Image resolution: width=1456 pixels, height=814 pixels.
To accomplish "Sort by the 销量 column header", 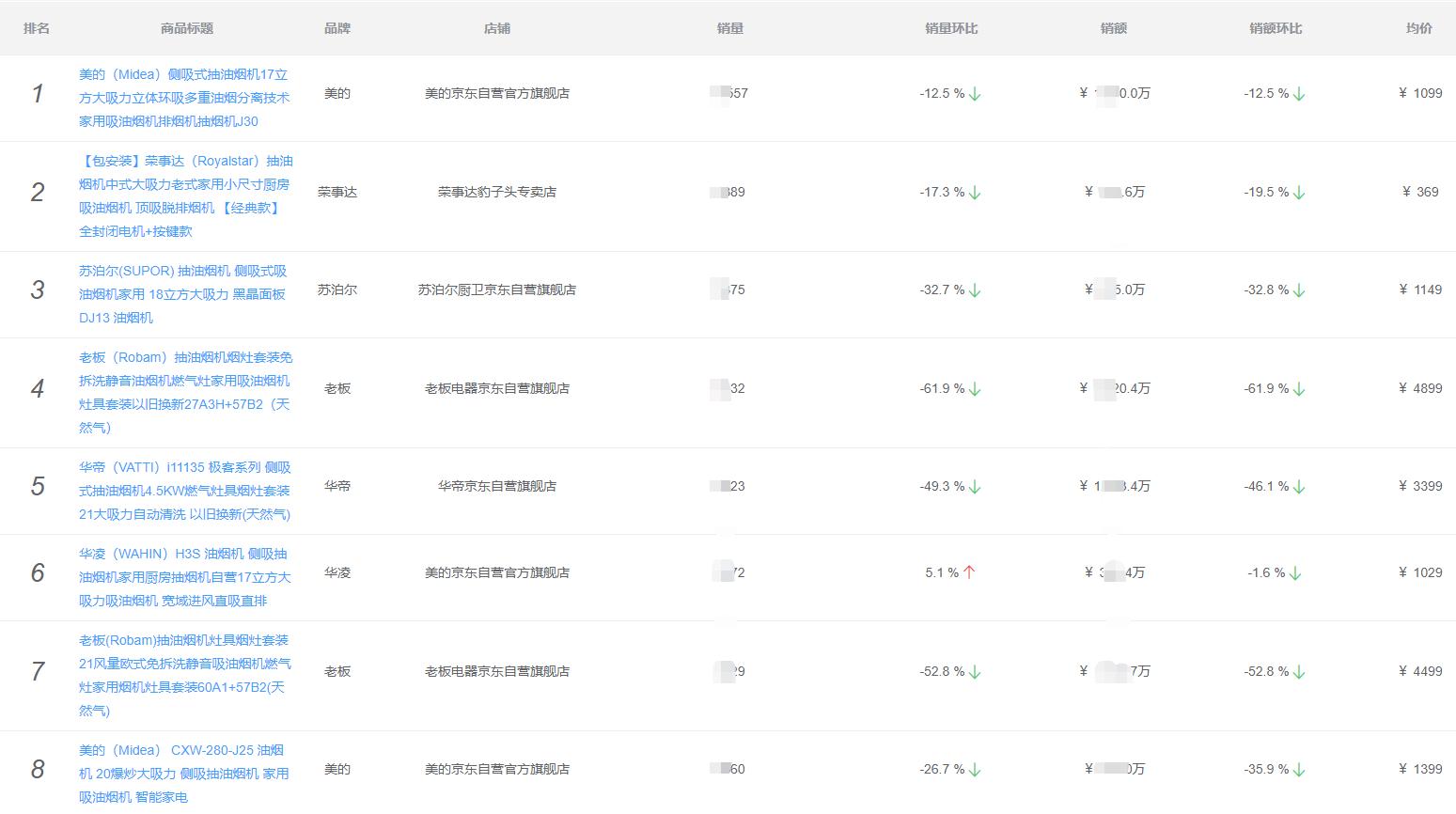I will tap(729, 28).
